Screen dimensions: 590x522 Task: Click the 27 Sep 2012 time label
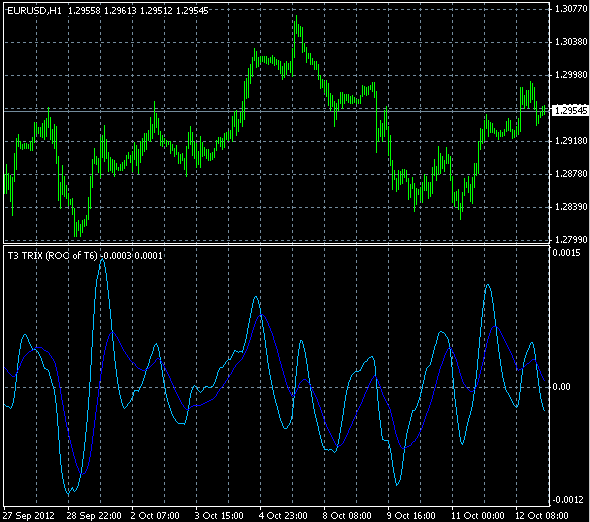tap(29, 516)
